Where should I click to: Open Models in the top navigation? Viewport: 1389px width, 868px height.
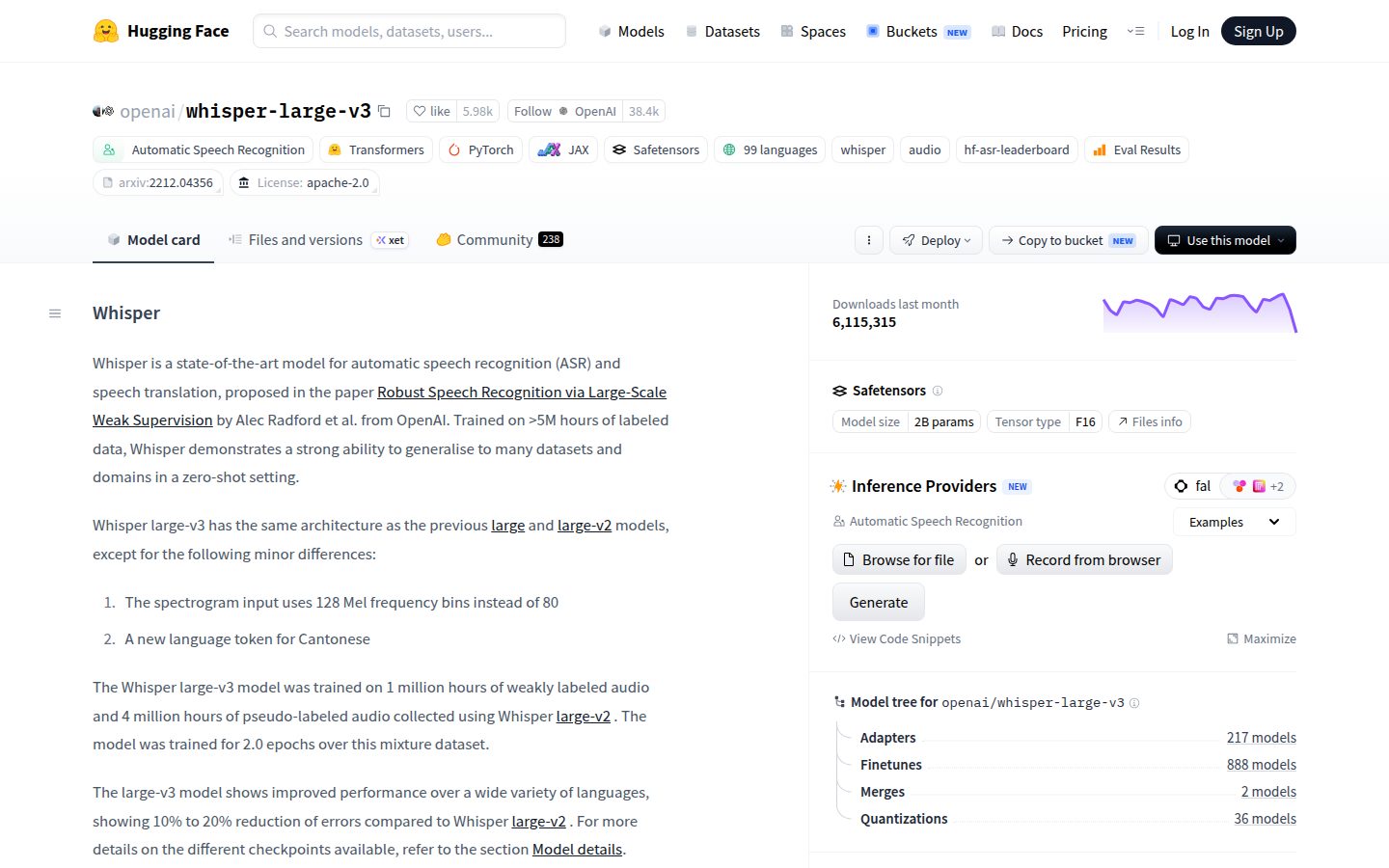click(x=631, y=31)
